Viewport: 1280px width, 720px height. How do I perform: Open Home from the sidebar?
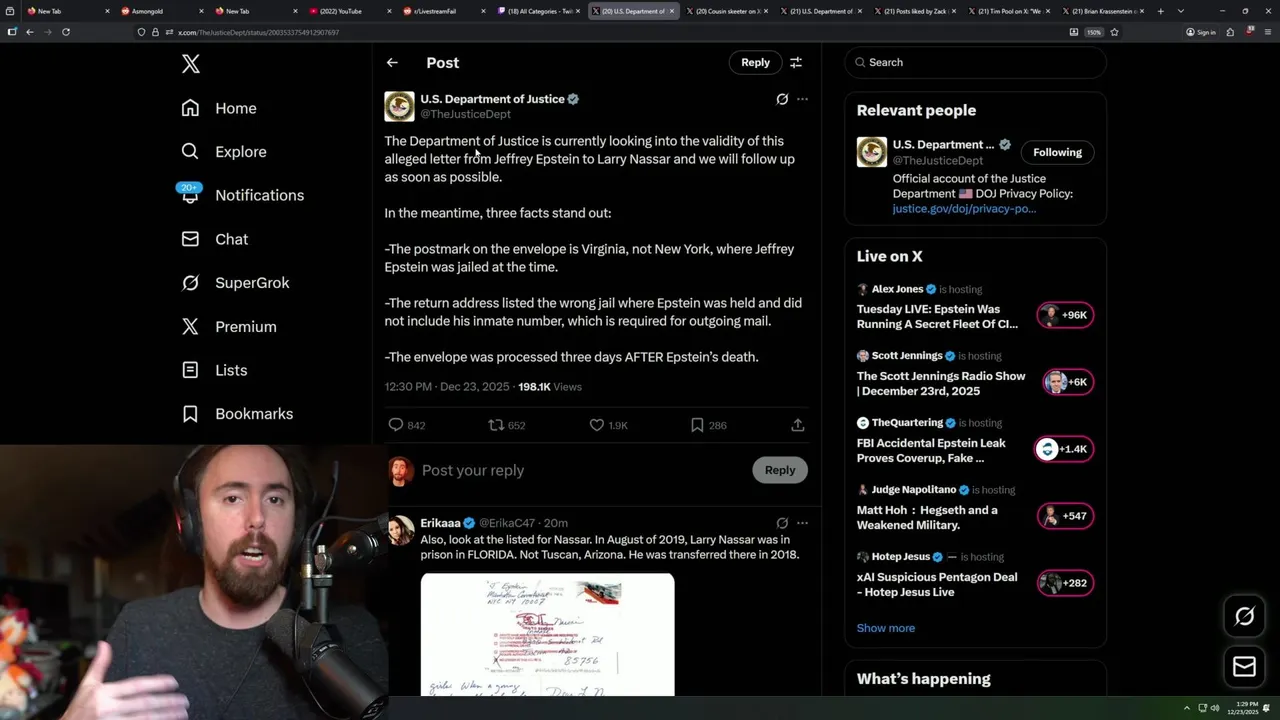pyautogui.click(x=219, y=108)
